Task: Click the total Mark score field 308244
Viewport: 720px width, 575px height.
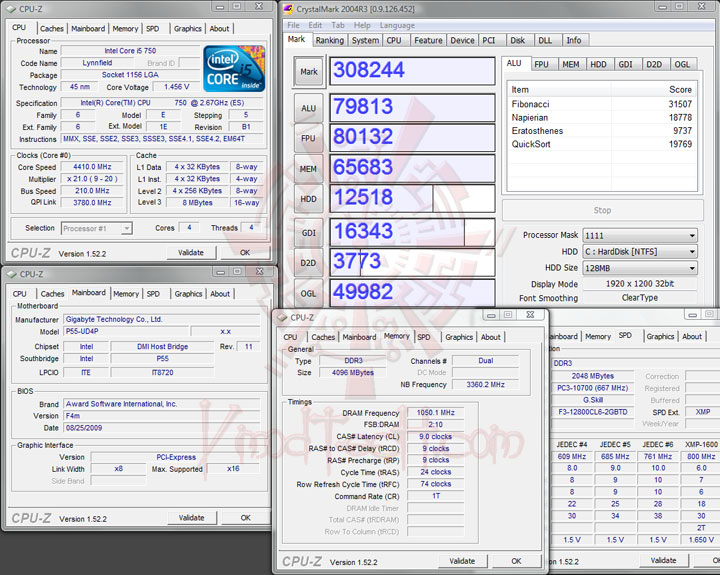Action: point(412,71)
